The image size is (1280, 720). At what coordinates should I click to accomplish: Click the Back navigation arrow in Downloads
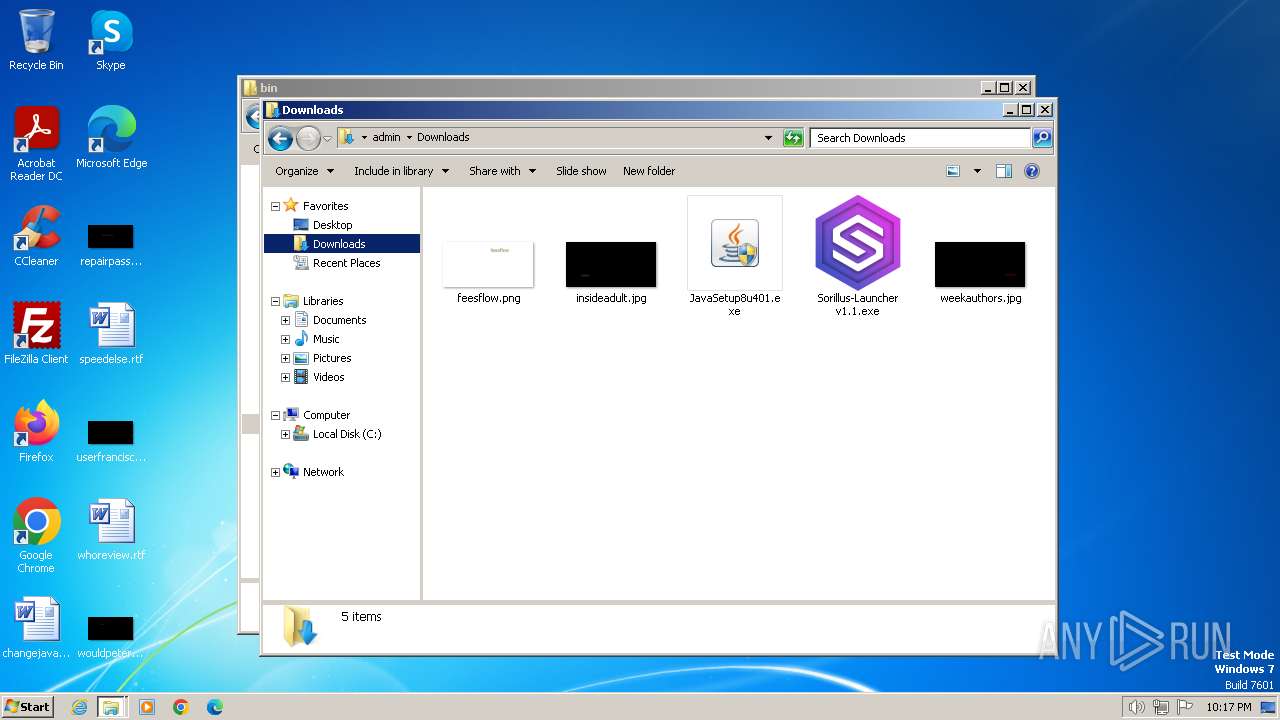(281, 138)
